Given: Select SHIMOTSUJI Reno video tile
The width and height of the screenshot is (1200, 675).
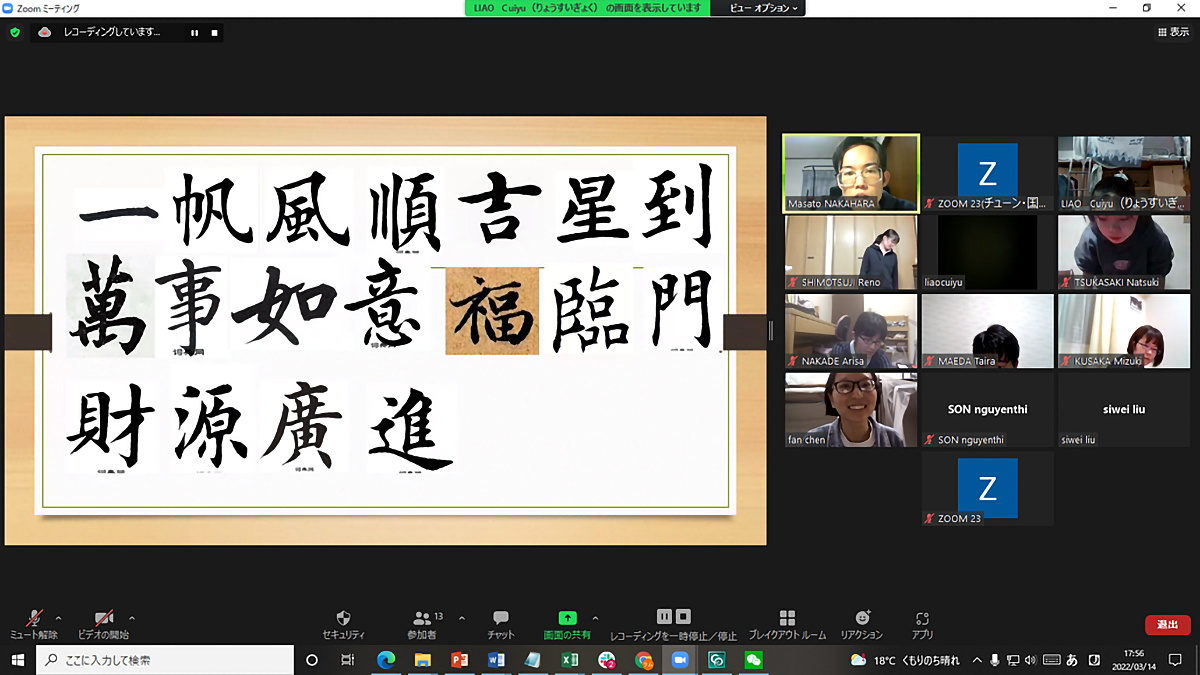Looking at the screenshot, I should pos(851,252).
